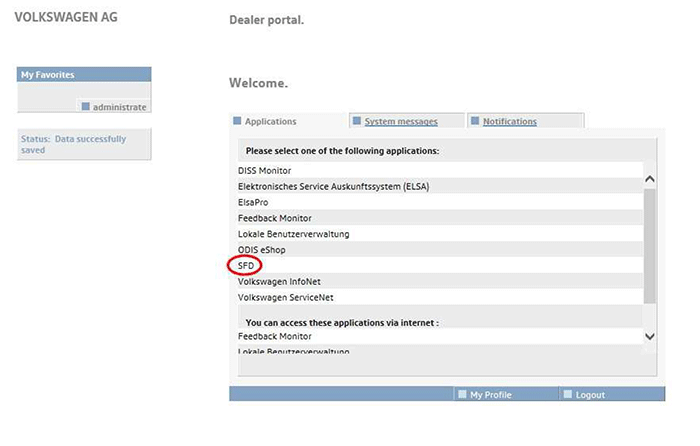Select the Applications tab
The image size is (700, 446).
pos(271,122)
